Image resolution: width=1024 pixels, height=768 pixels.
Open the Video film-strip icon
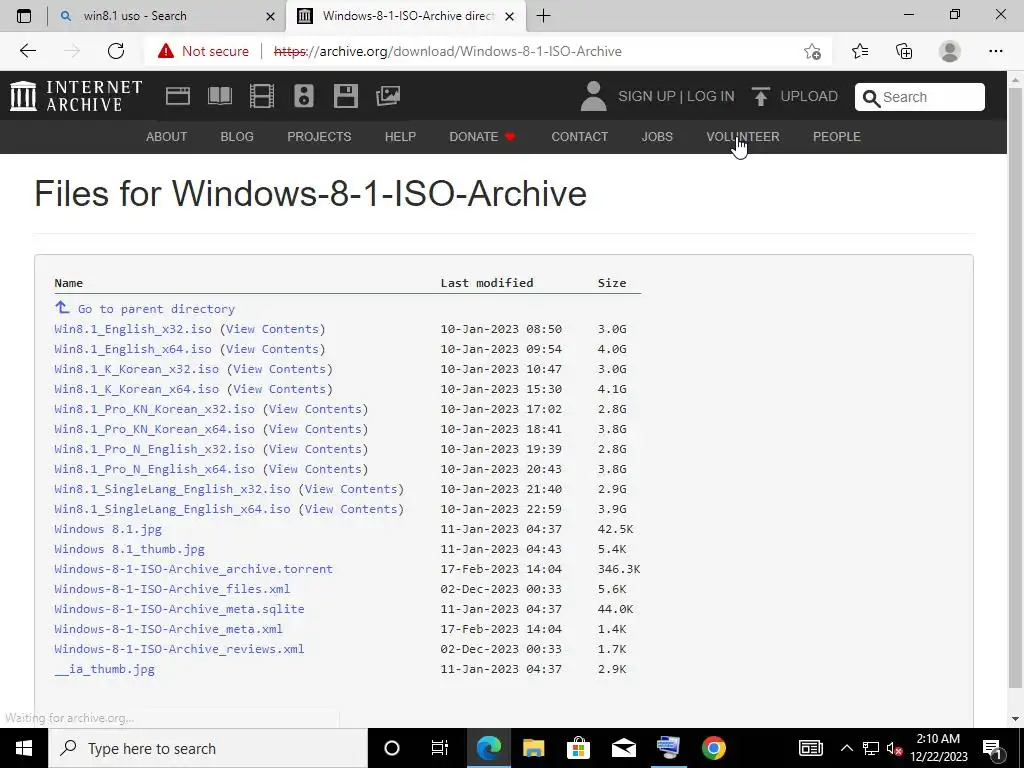(x=262, y=96)
